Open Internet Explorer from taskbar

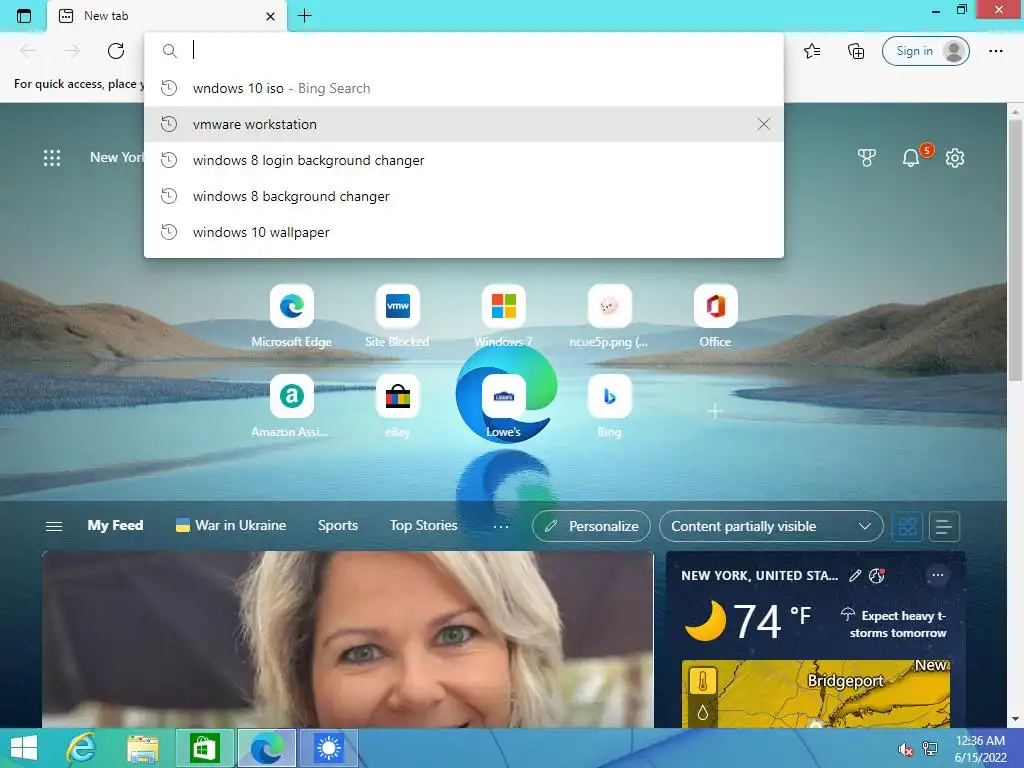point(81,748)
